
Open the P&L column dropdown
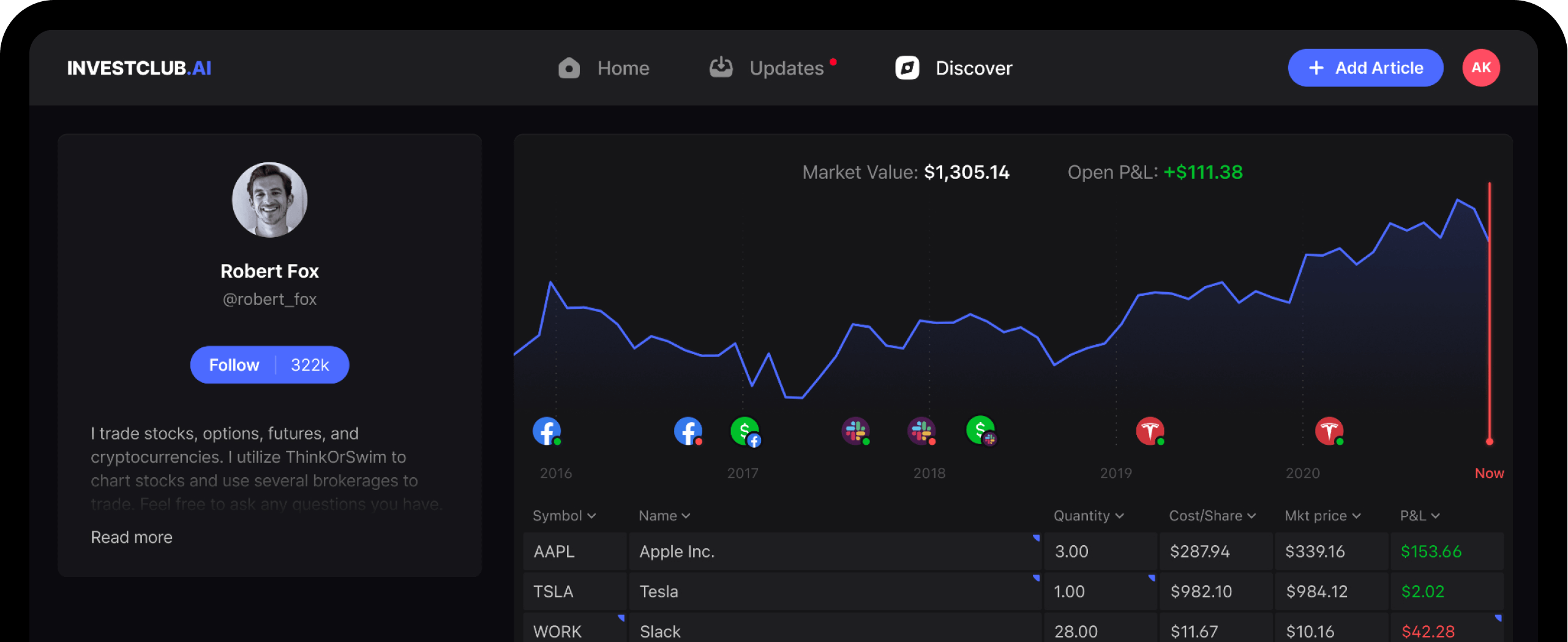click(1419, 516)
